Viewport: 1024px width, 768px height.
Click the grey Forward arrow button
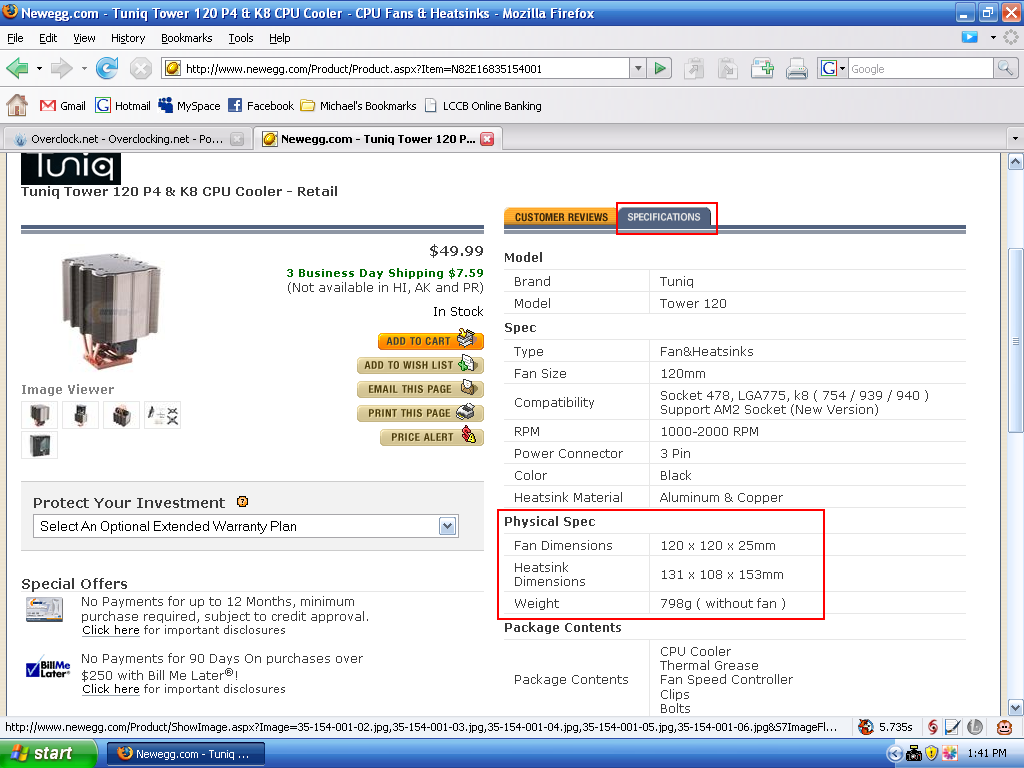tap(61, 68)
